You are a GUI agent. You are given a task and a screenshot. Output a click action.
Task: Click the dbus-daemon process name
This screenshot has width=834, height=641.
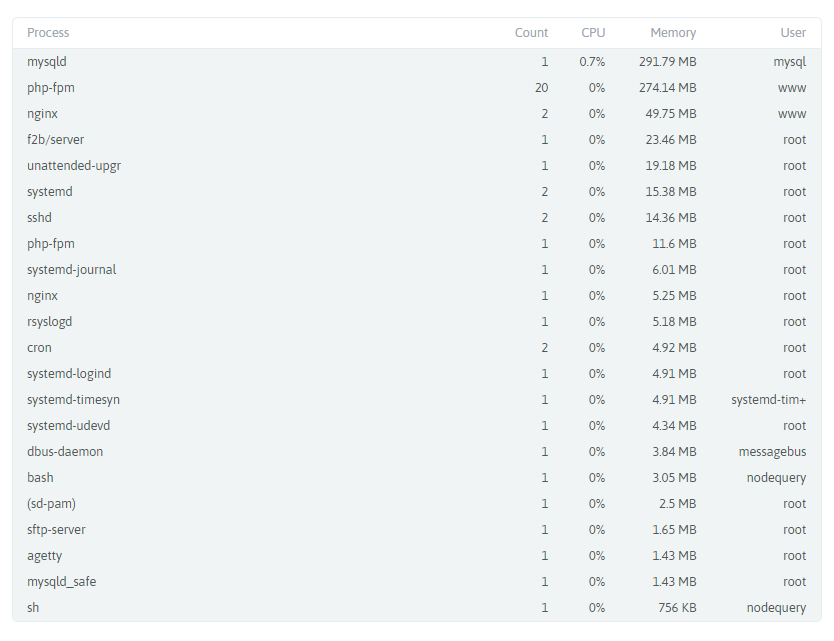64,452
